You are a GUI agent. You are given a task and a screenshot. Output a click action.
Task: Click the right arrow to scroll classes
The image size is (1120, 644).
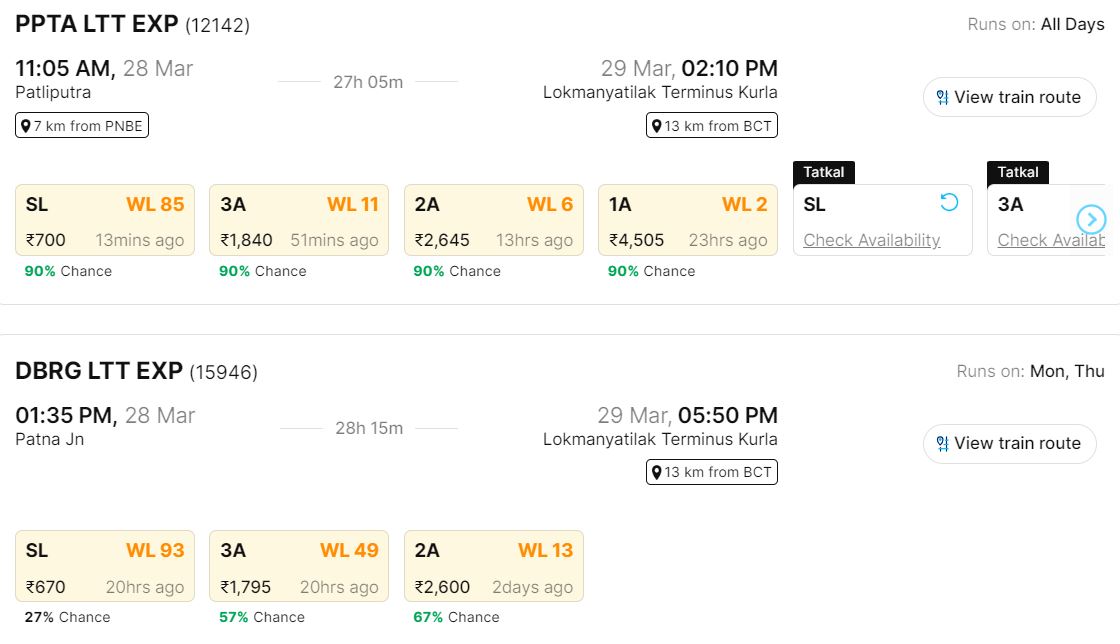point(1091,219)
